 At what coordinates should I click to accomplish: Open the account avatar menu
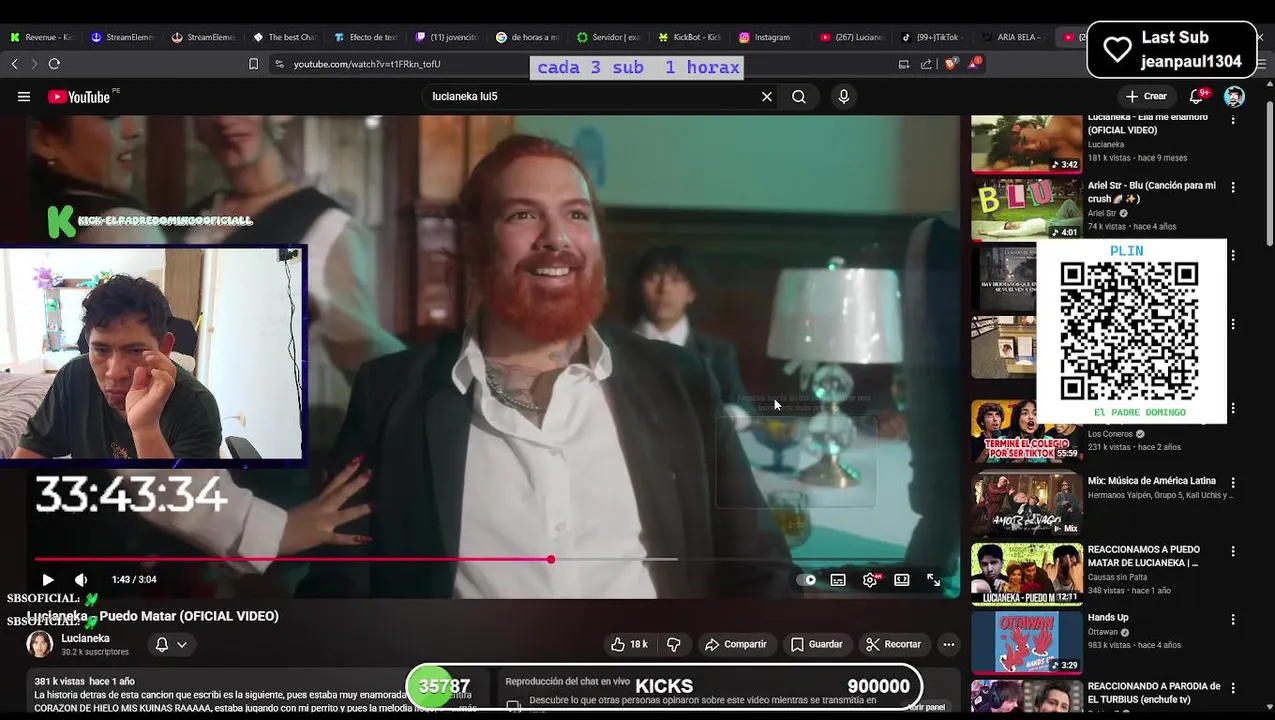1234,97
